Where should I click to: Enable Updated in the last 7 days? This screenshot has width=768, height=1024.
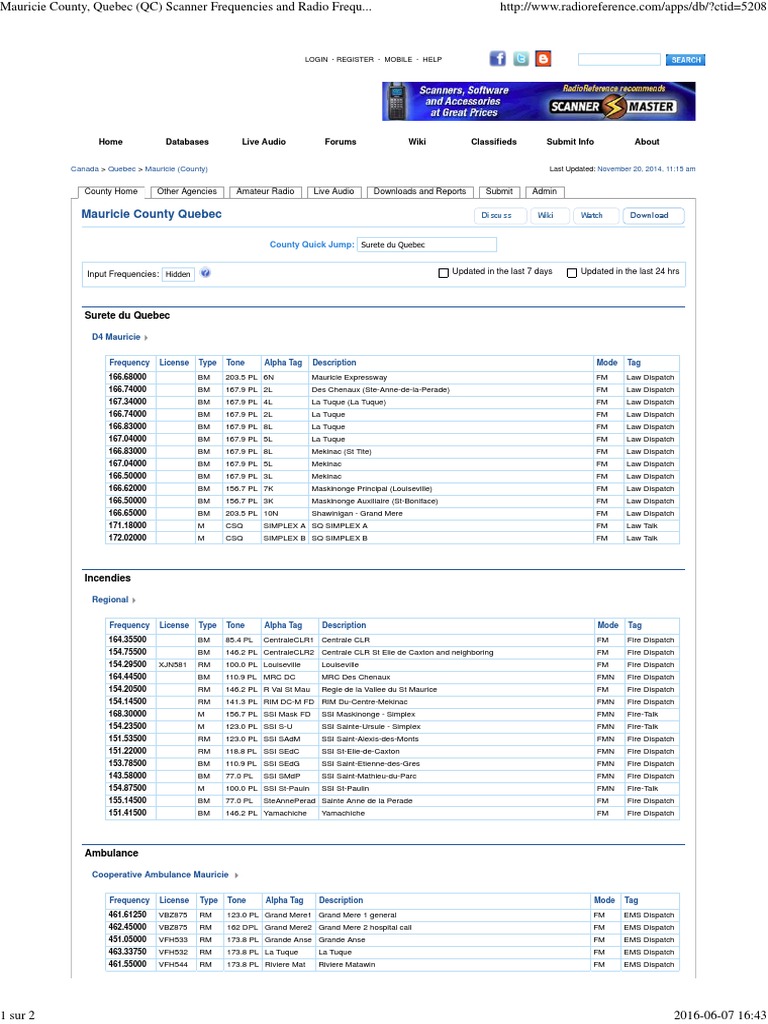click(444, 272)
